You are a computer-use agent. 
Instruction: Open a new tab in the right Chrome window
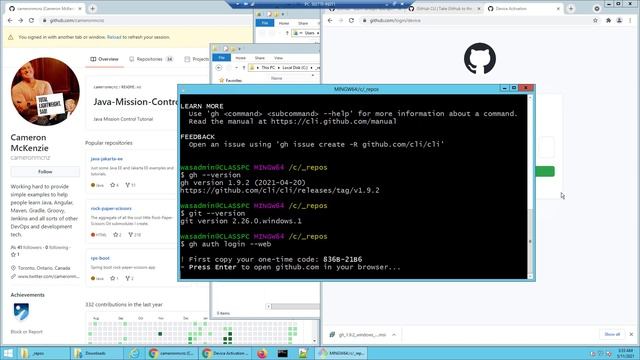pos(571,9)
